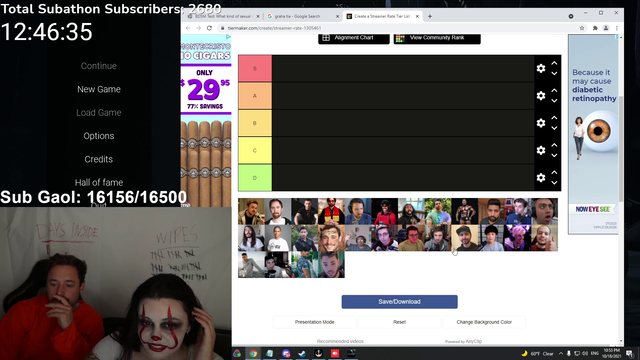Screen dimensions: 640x360
Task: Move the C tier row down
Action: (x=554, y=156)
